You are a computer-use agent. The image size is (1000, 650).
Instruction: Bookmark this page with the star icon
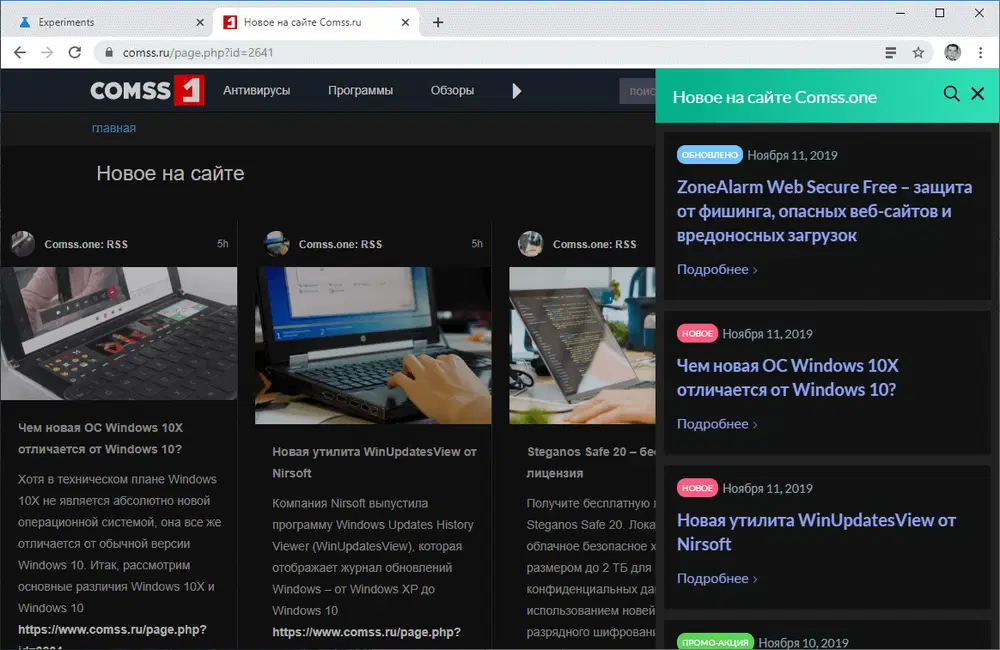pyautogui.click(x=918, y=52)
